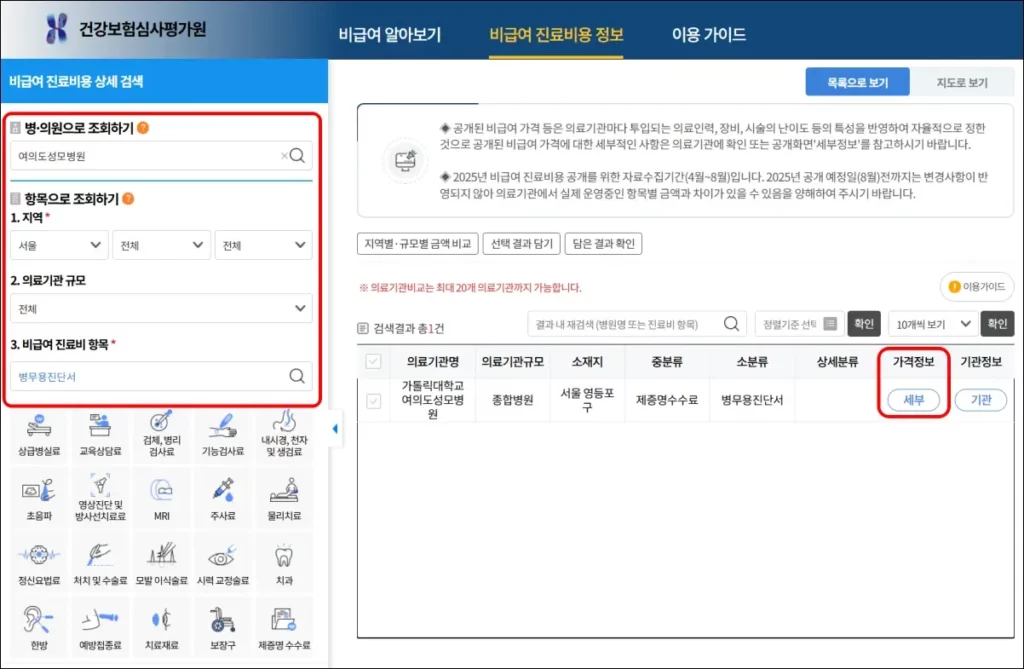Clear the 여의도성모병원 search text with X
The width and height of the screenshot is (1024, 669).
[x=284, y=155]
